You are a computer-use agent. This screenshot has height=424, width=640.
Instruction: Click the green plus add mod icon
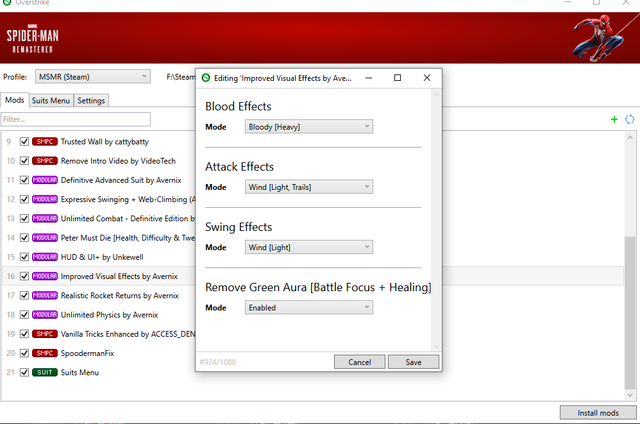(614, 119)
